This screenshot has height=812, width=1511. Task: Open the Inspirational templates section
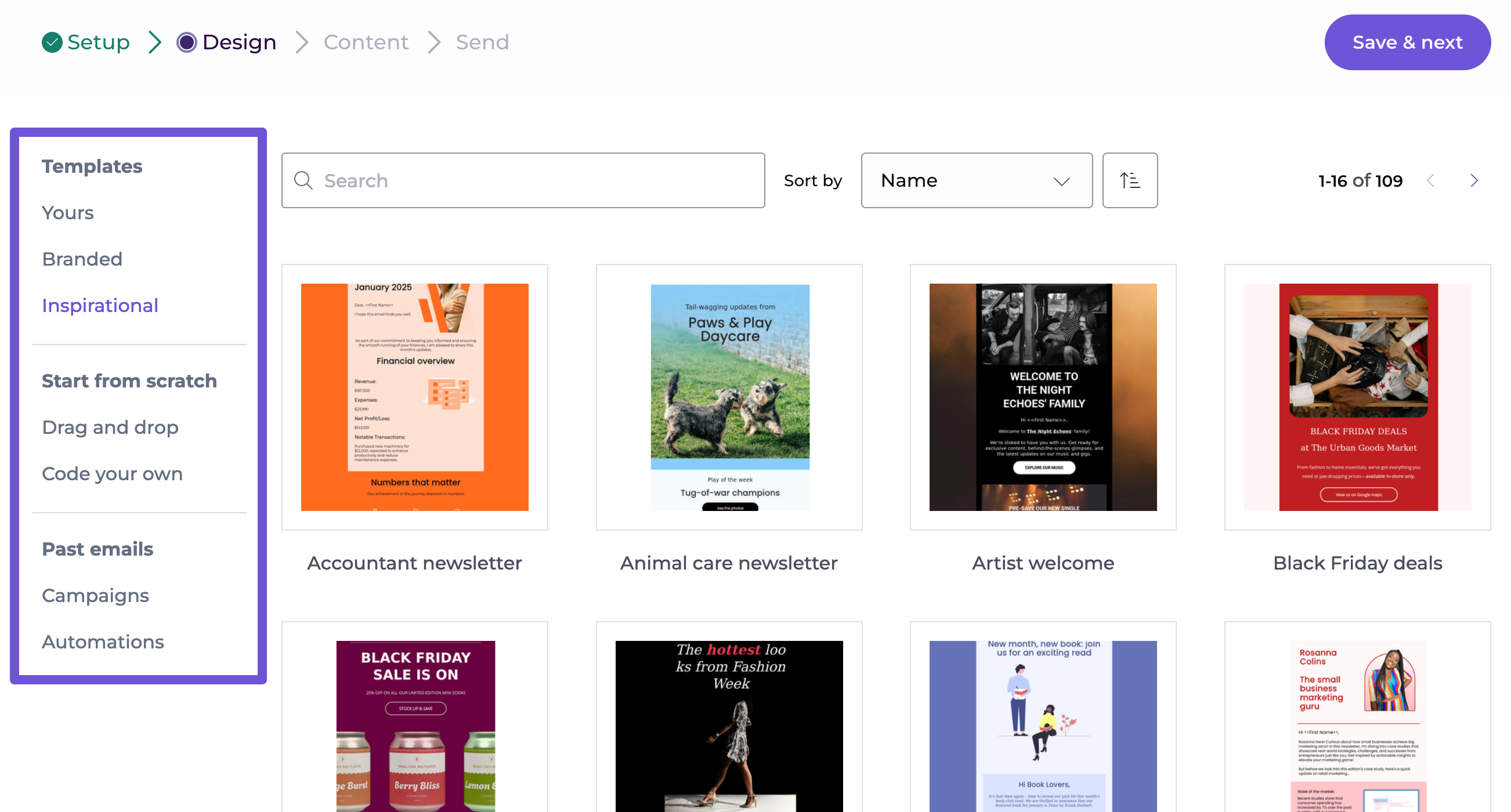tap(100, 306)
